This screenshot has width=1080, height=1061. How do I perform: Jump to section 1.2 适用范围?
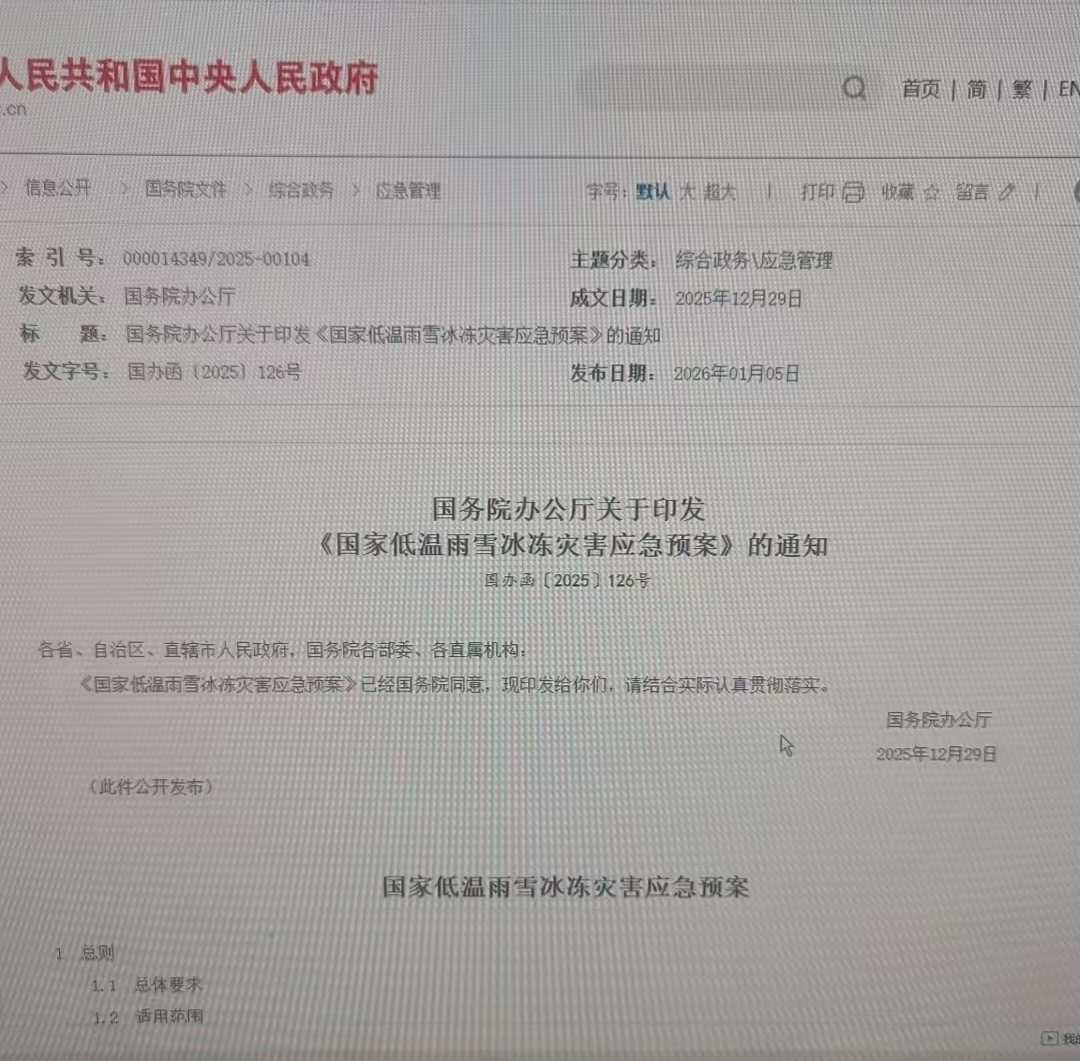(x=169, y=1018)
